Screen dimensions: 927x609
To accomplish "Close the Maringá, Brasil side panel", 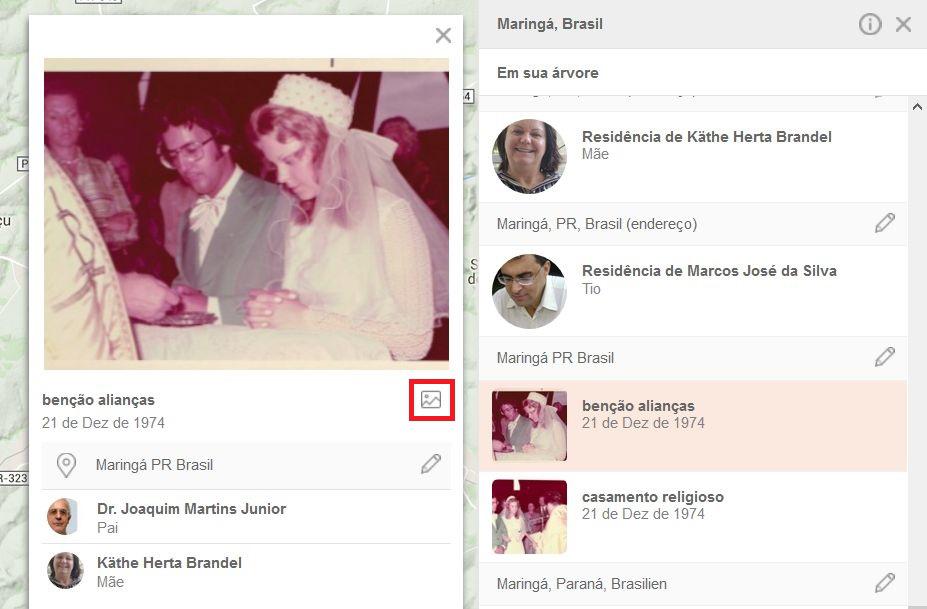I will [903, 24].
